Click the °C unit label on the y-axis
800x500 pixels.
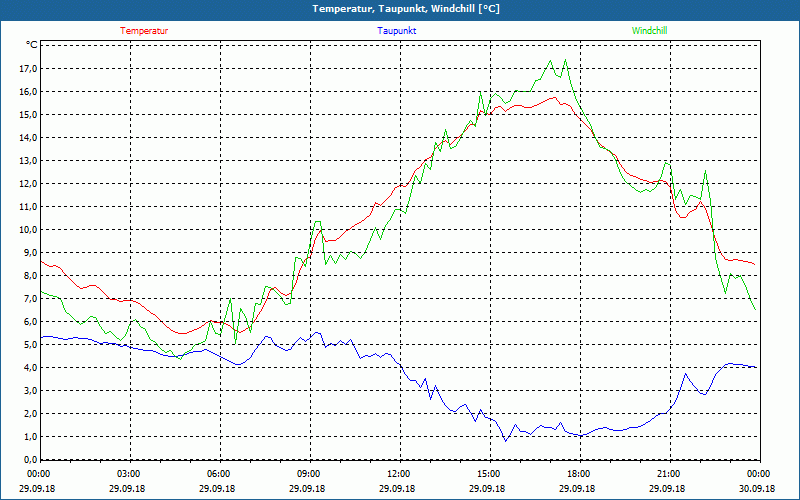point(32,45)
